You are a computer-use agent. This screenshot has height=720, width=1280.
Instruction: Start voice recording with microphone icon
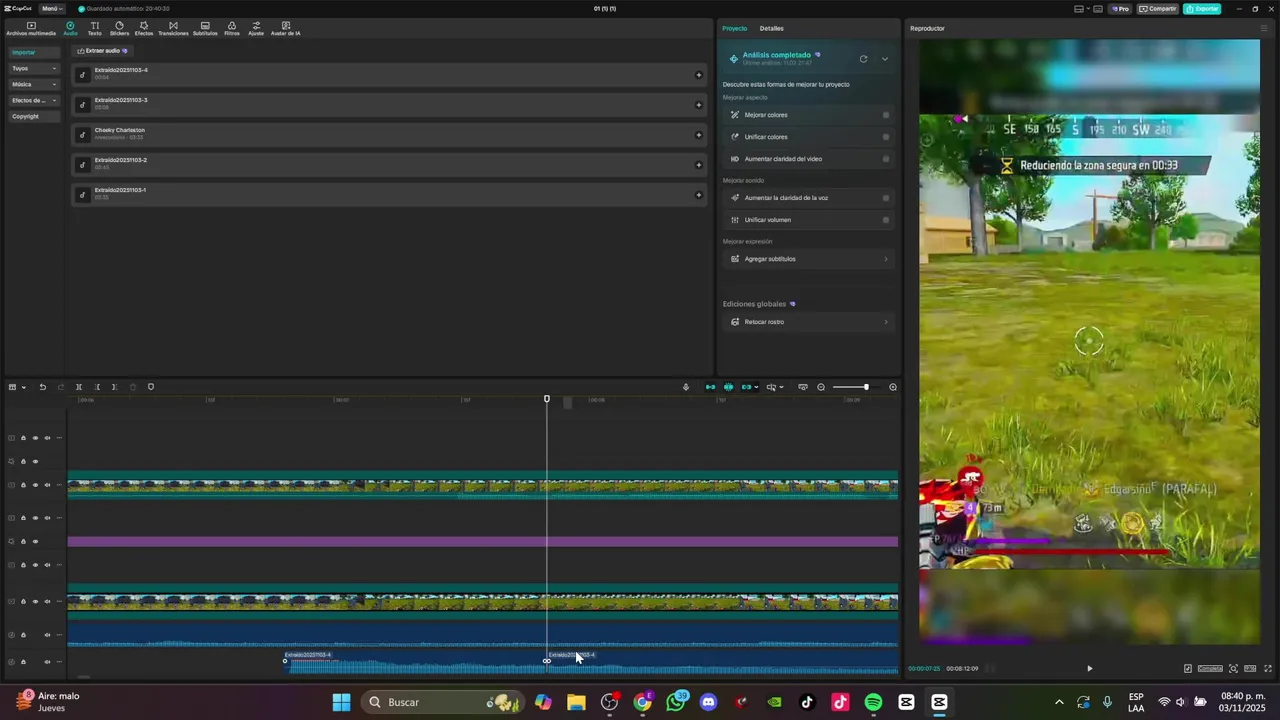click(686, 387)
